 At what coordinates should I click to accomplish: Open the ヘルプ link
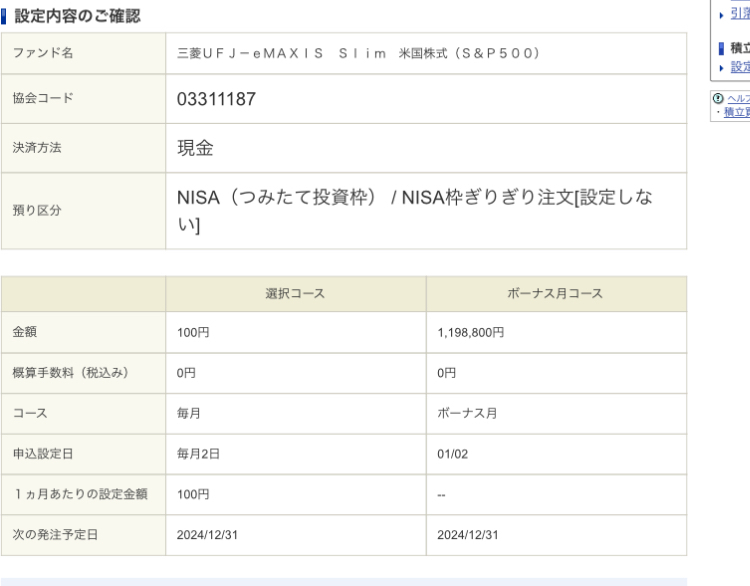(x=739, y=99)
